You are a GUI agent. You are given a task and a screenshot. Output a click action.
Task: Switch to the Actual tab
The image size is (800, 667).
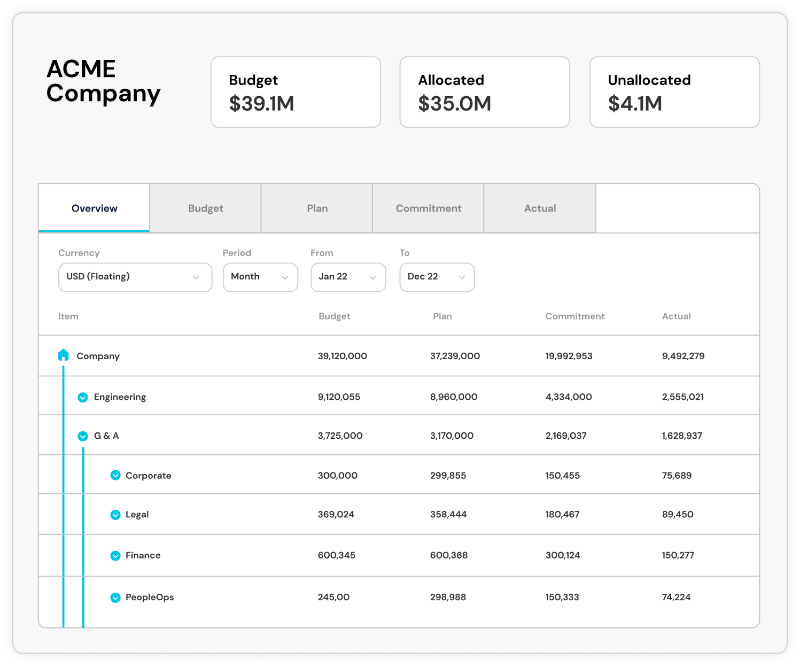(540, 208)
